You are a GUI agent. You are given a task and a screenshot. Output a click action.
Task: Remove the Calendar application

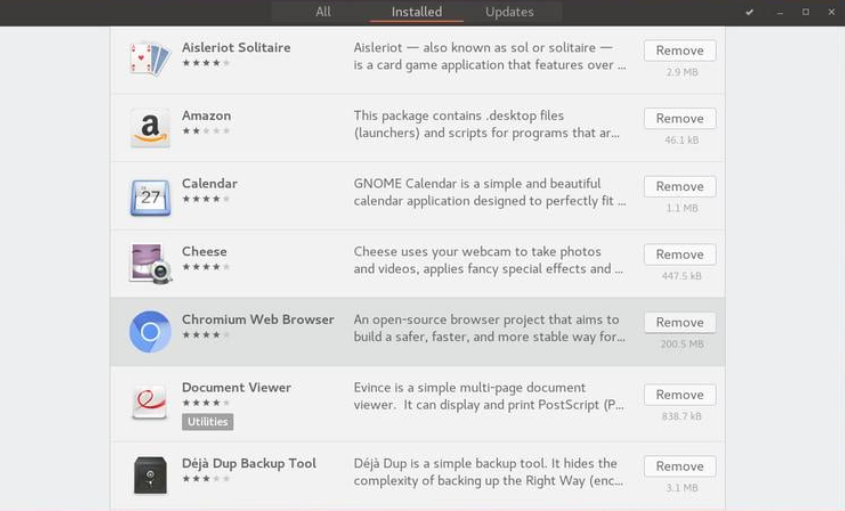point(680,187)
